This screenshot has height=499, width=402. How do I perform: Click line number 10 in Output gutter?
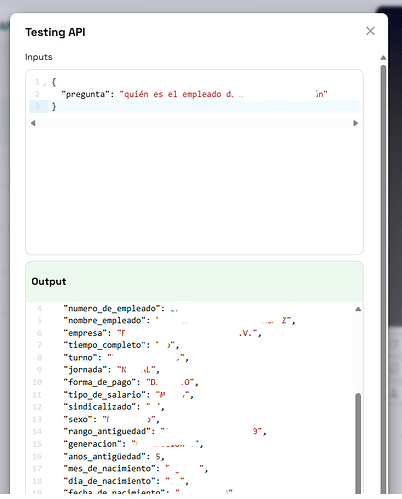37,382
